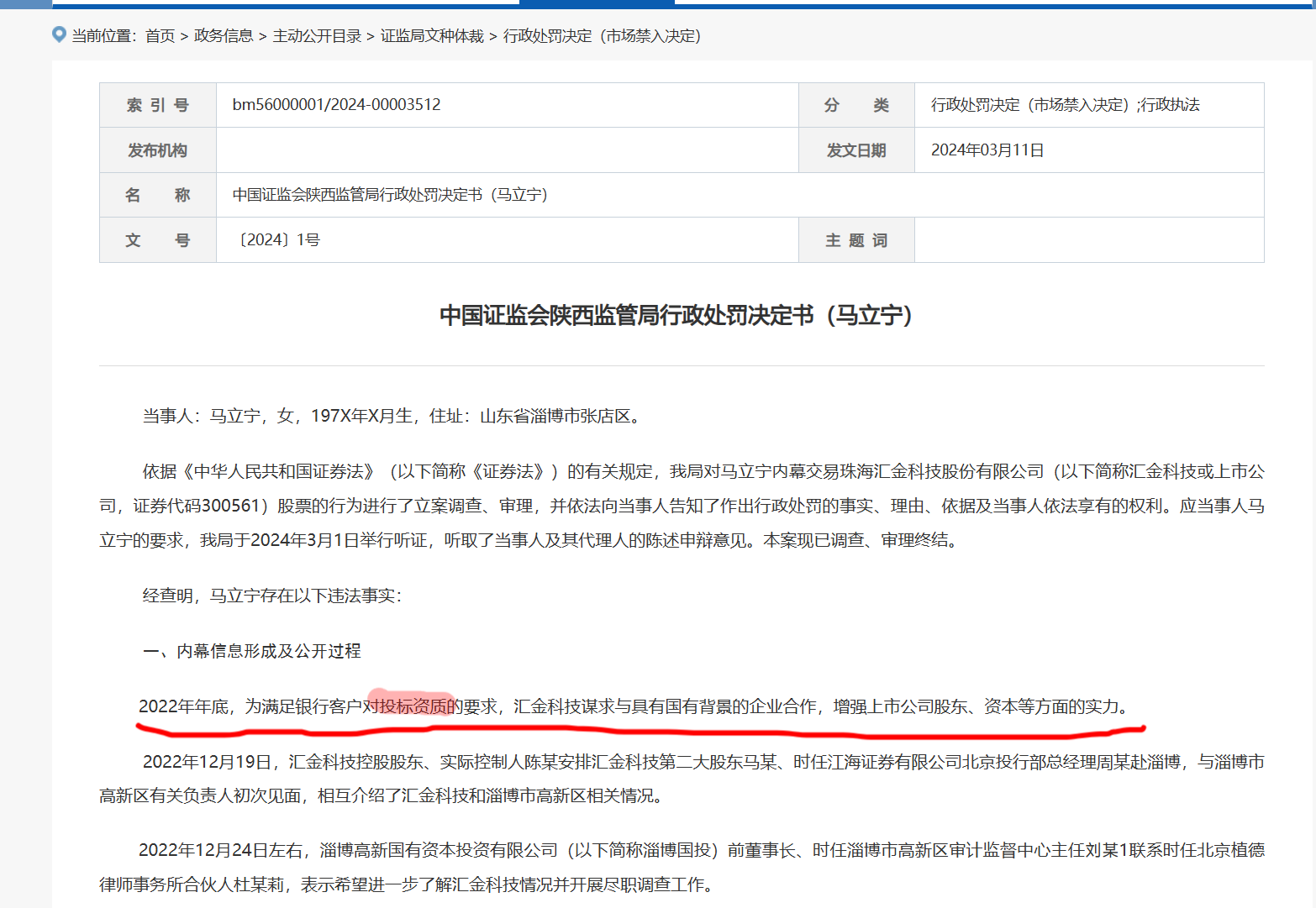Image resolution: width=1316 pixels, height=908 pixels.
Task: Click the text 证券代码300561
Action: tap(197, 506)
